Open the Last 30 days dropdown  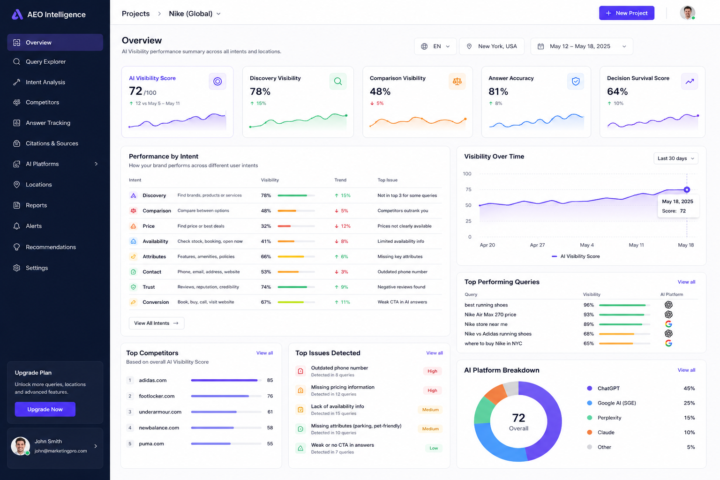pyautogui.click(x=676, y=158)
